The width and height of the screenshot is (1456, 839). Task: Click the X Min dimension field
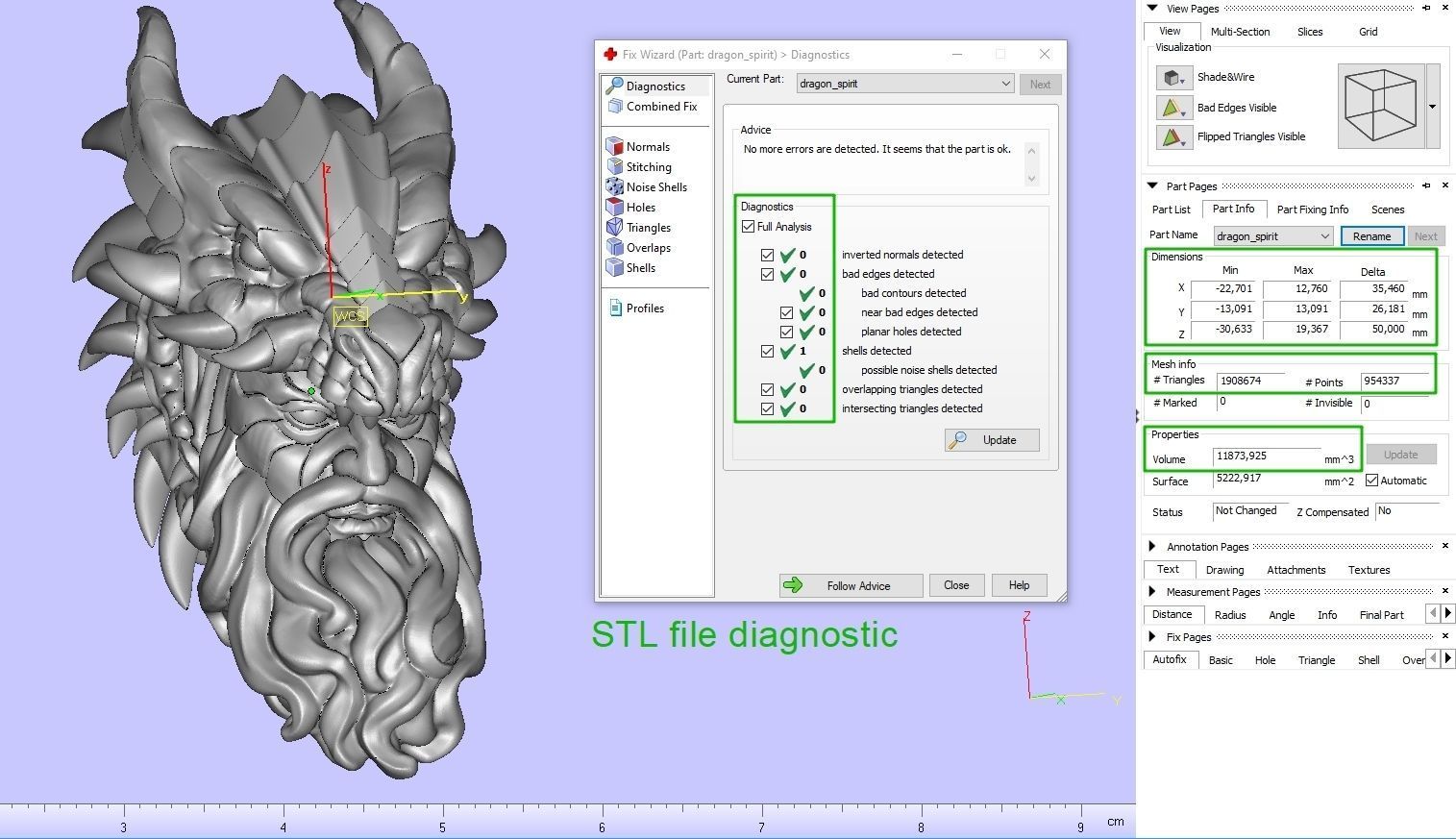(x=1222, y=289)
